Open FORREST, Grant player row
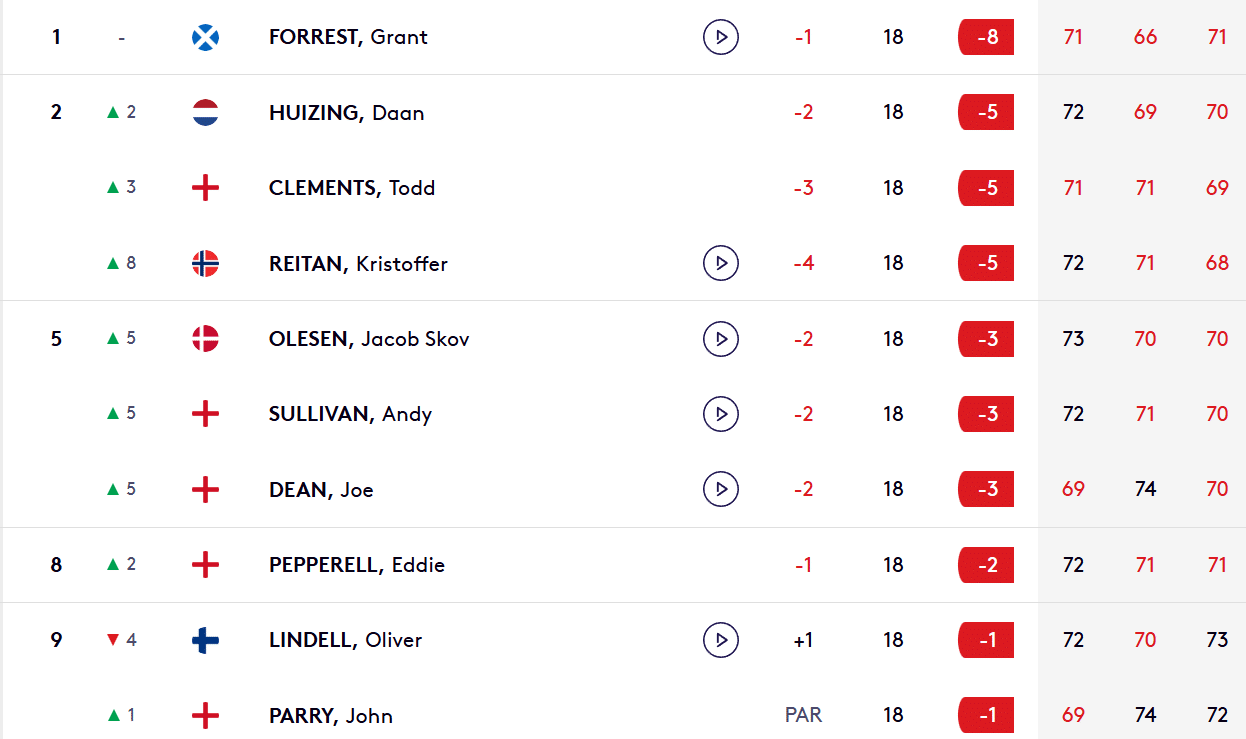1246x739 pixels. tap(623, 37)
